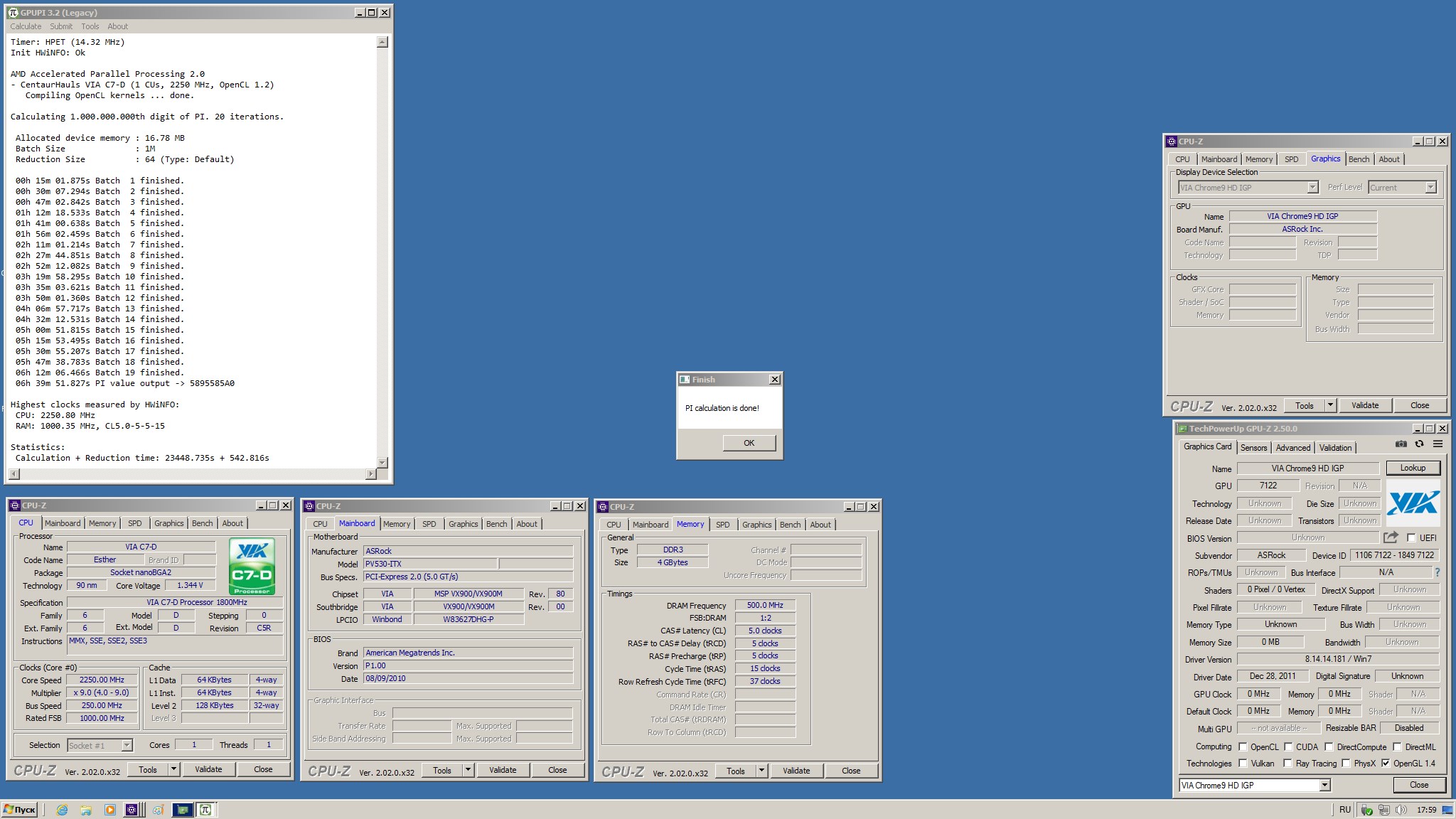Open the Tools menu in GPUPI
The image size is (1456, 819).
90,26
